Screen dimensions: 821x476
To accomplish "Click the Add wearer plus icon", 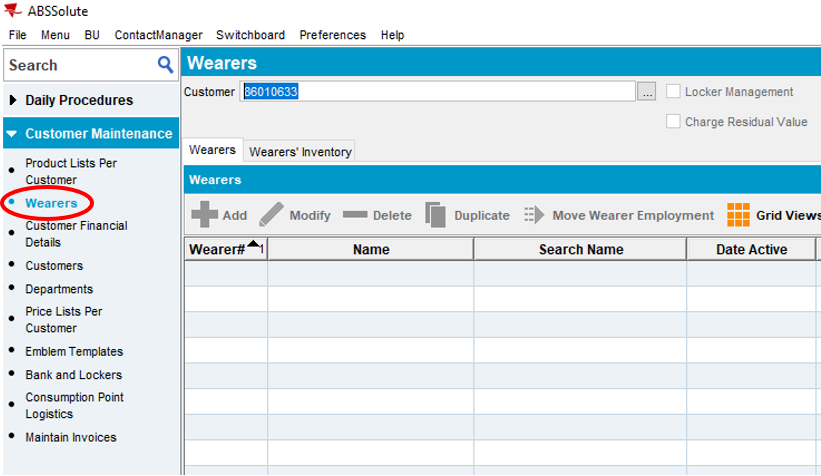I will pyautogui.click(x=204, y=215).
